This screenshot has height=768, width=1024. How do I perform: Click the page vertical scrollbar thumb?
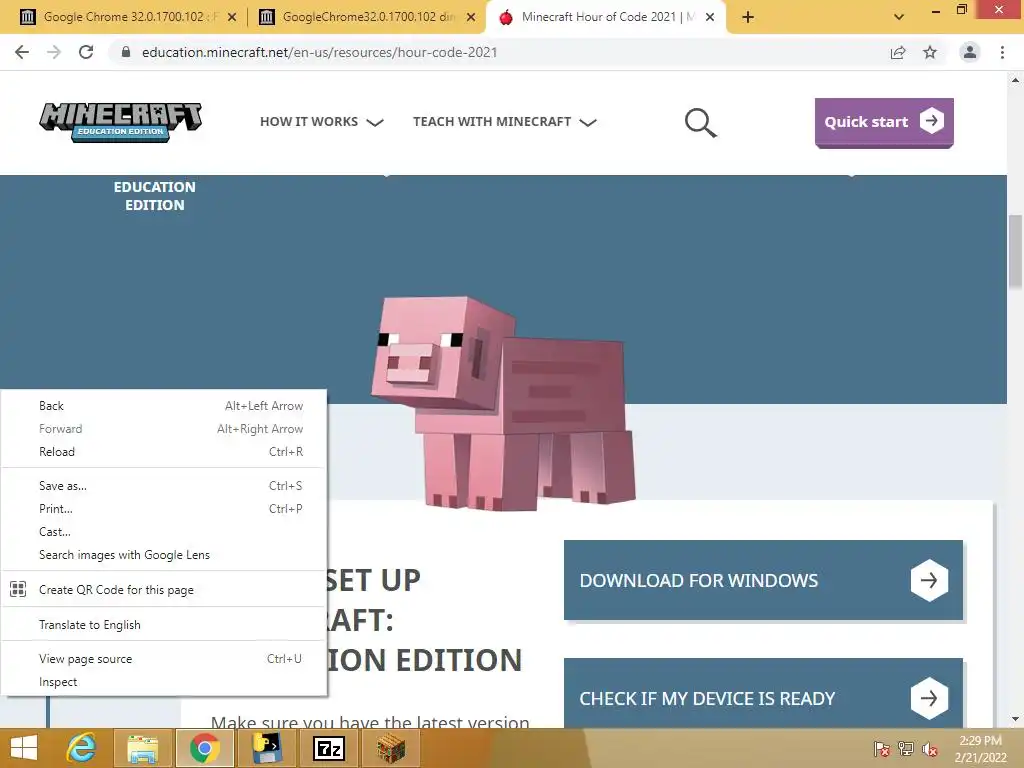(x=1015, y=251)
